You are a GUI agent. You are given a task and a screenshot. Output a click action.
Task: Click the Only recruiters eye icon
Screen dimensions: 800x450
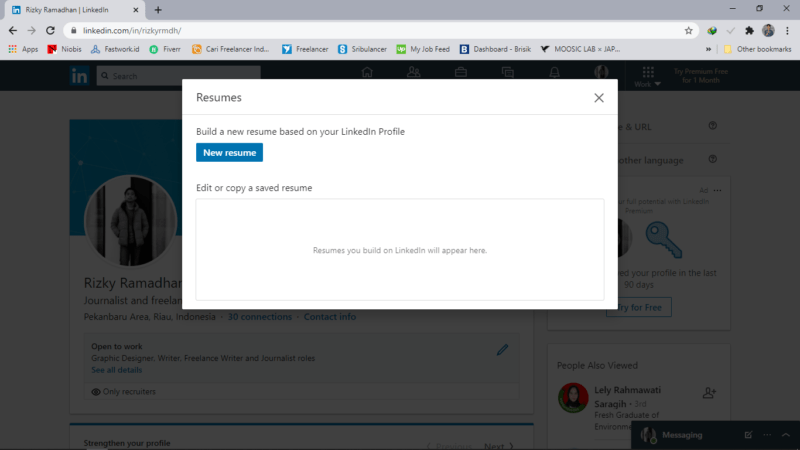95,392
